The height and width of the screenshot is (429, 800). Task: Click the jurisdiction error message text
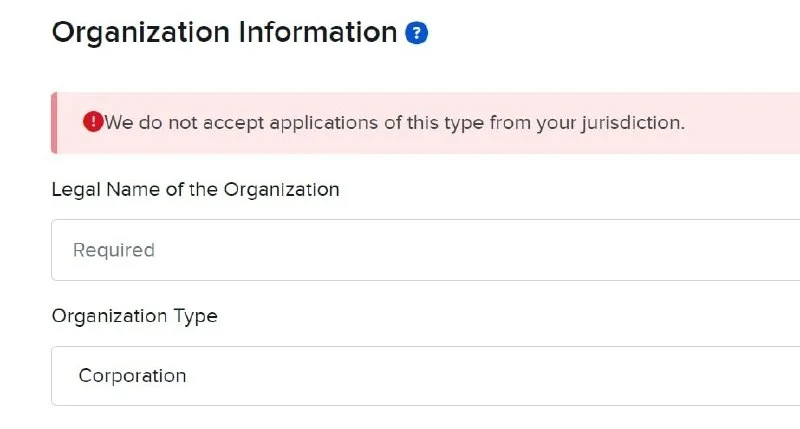point(394,123)
